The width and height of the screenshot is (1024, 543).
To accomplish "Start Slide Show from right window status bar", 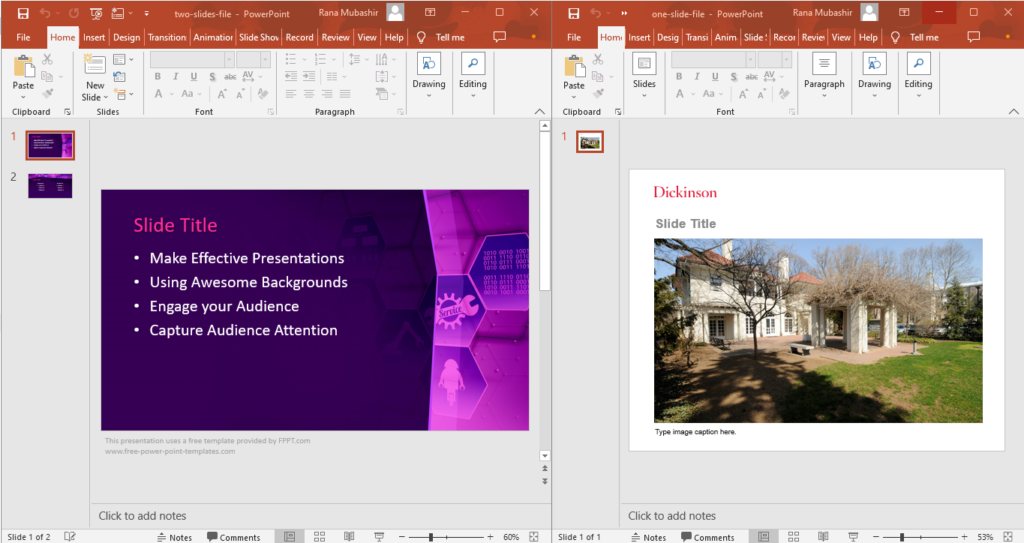I will tap(853, 537).
